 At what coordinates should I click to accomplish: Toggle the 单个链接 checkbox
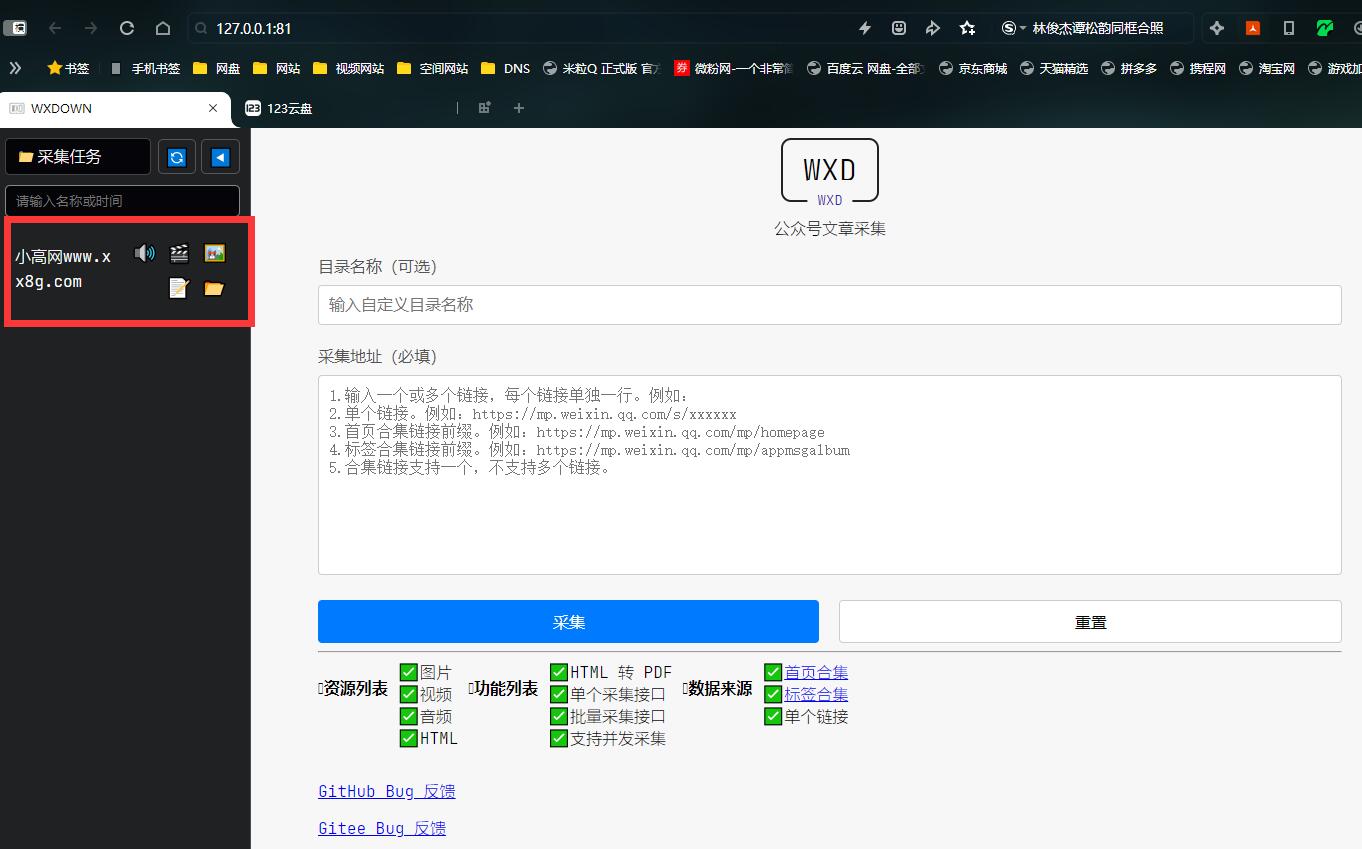pyautogui.click(x=773, y=716)
